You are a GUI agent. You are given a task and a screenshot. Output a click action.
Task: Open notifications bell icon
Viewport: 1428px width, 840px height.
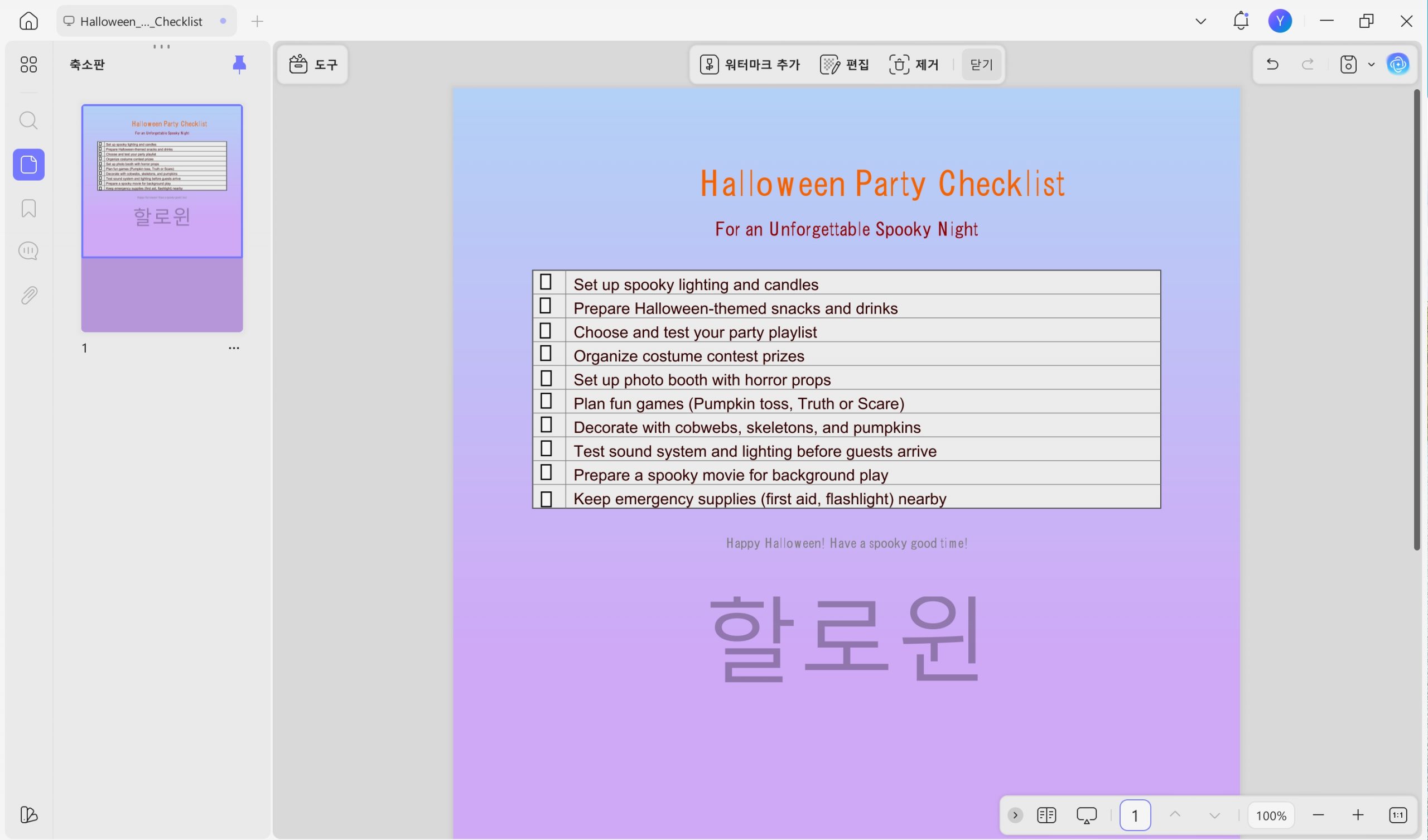pos(1241,21)
